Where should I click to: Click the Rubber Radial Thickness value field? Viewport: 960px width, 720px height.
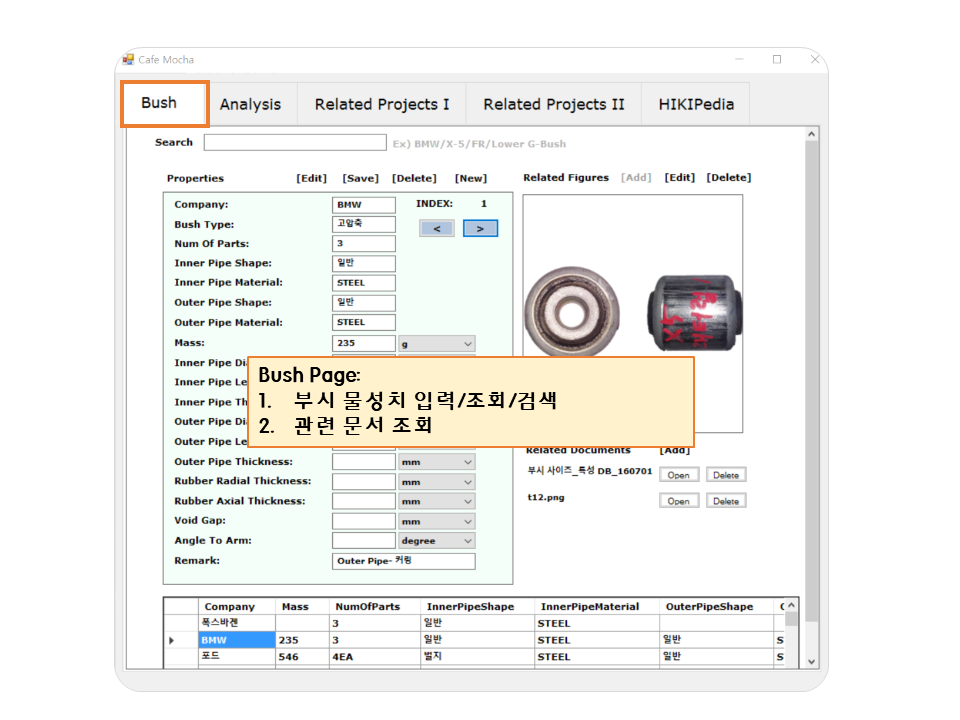pyautogui.click(x=364, y=482)
